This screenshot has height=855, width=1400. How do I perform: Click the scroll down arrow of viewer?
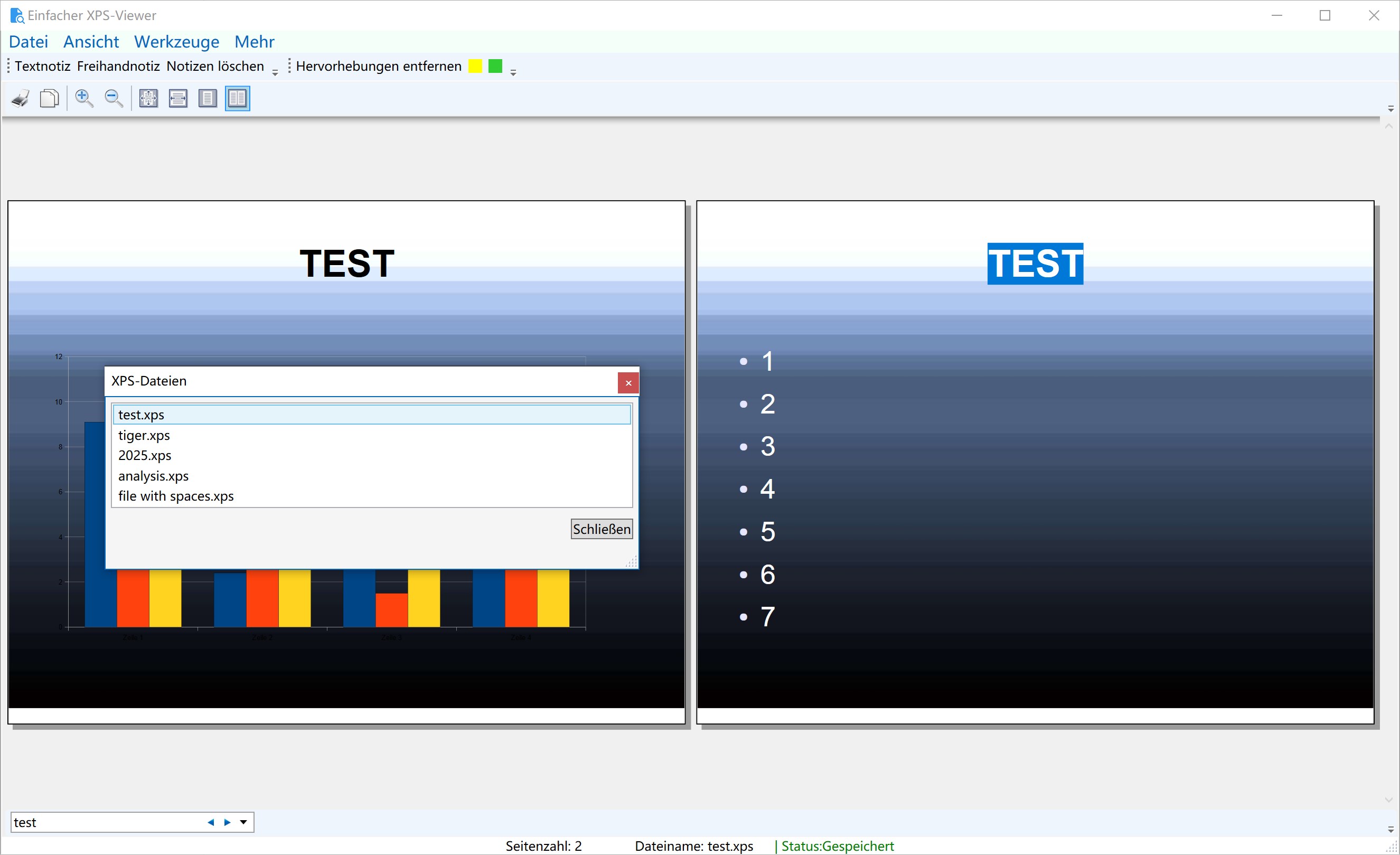tap(1389, 800)
